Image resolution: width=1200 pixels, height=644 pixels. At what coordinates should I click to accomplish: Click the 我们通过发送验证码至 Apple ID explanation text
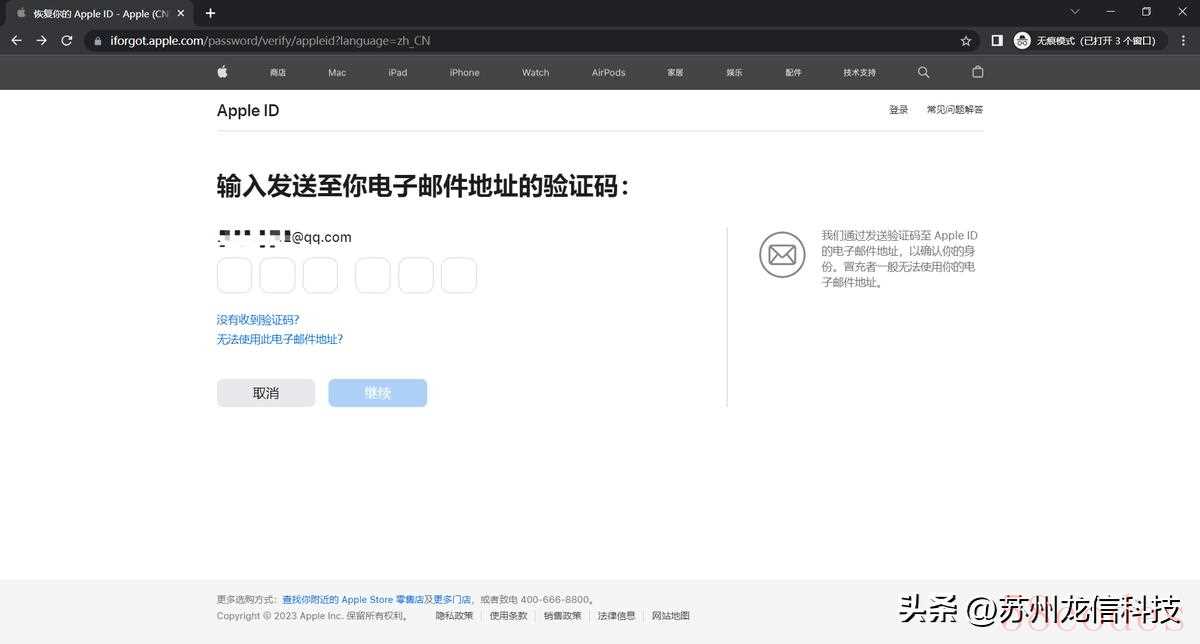tap(900, 259)
